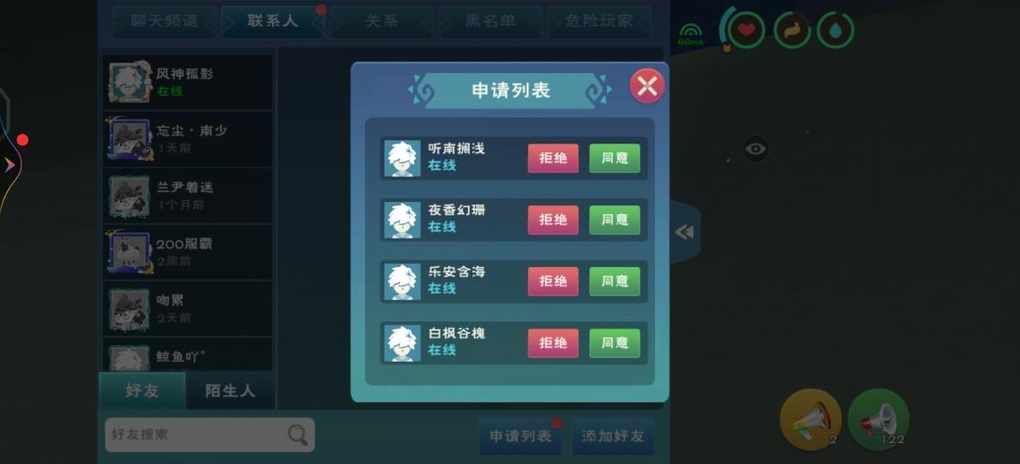Expand the left edge arrow handle
1020x464 pixels.
click(9, 166)
